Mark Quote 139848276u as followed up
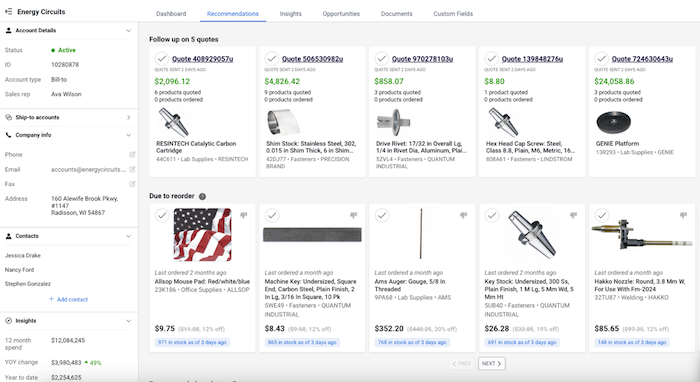The width and height of the screenshot is (700, 382). coord(491,58)
